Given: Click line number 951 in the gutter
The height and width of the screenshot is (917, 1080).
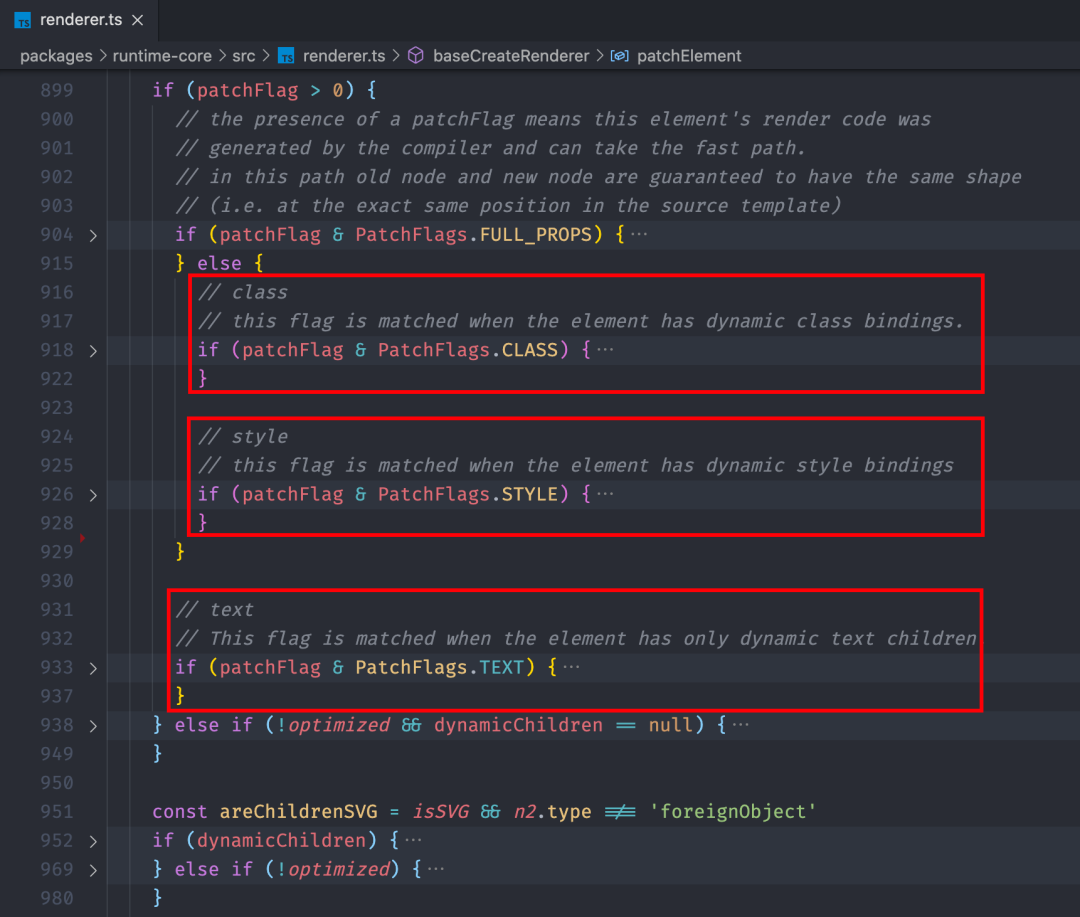Looking at the screenshot, I should point(56,812).
